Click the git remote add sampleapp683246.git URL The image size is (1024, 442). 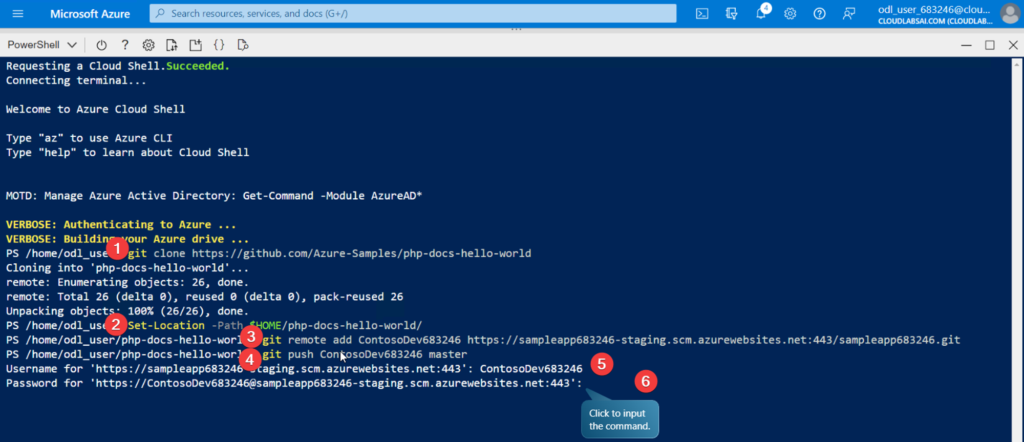tap(714, 340)
